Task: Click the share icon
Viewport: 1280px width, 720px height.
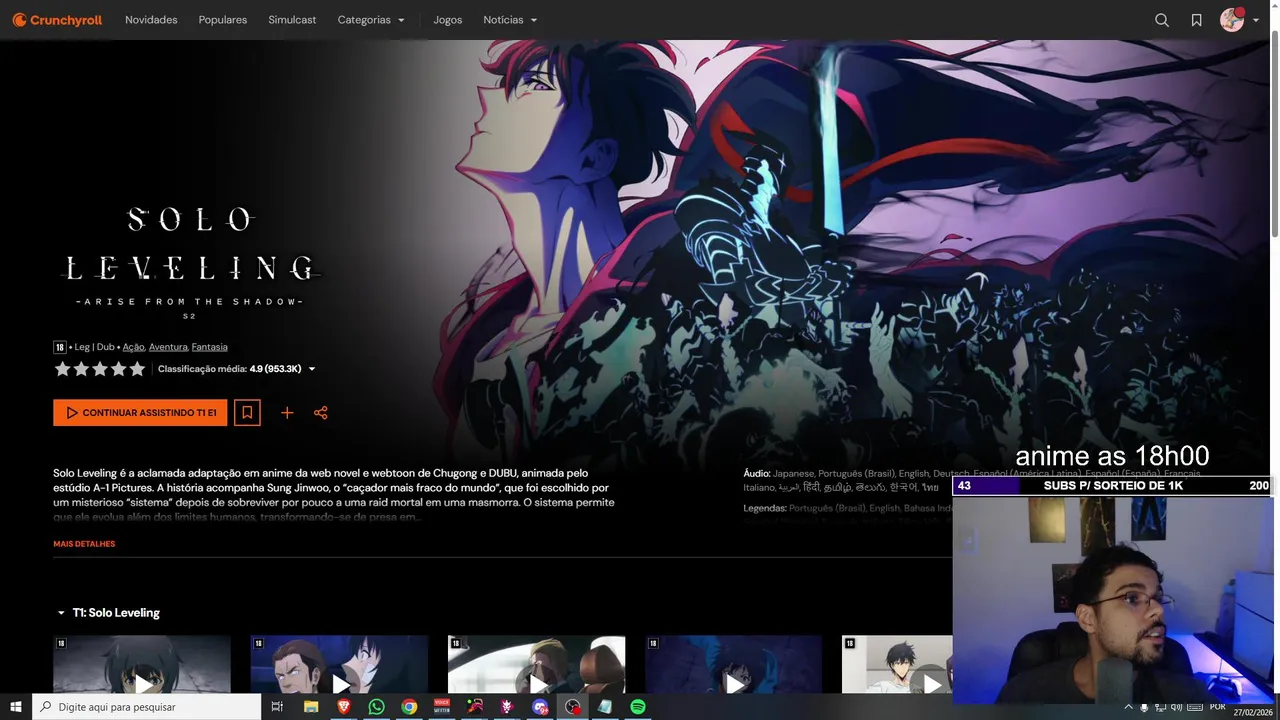Action: (x=321, y=413)
